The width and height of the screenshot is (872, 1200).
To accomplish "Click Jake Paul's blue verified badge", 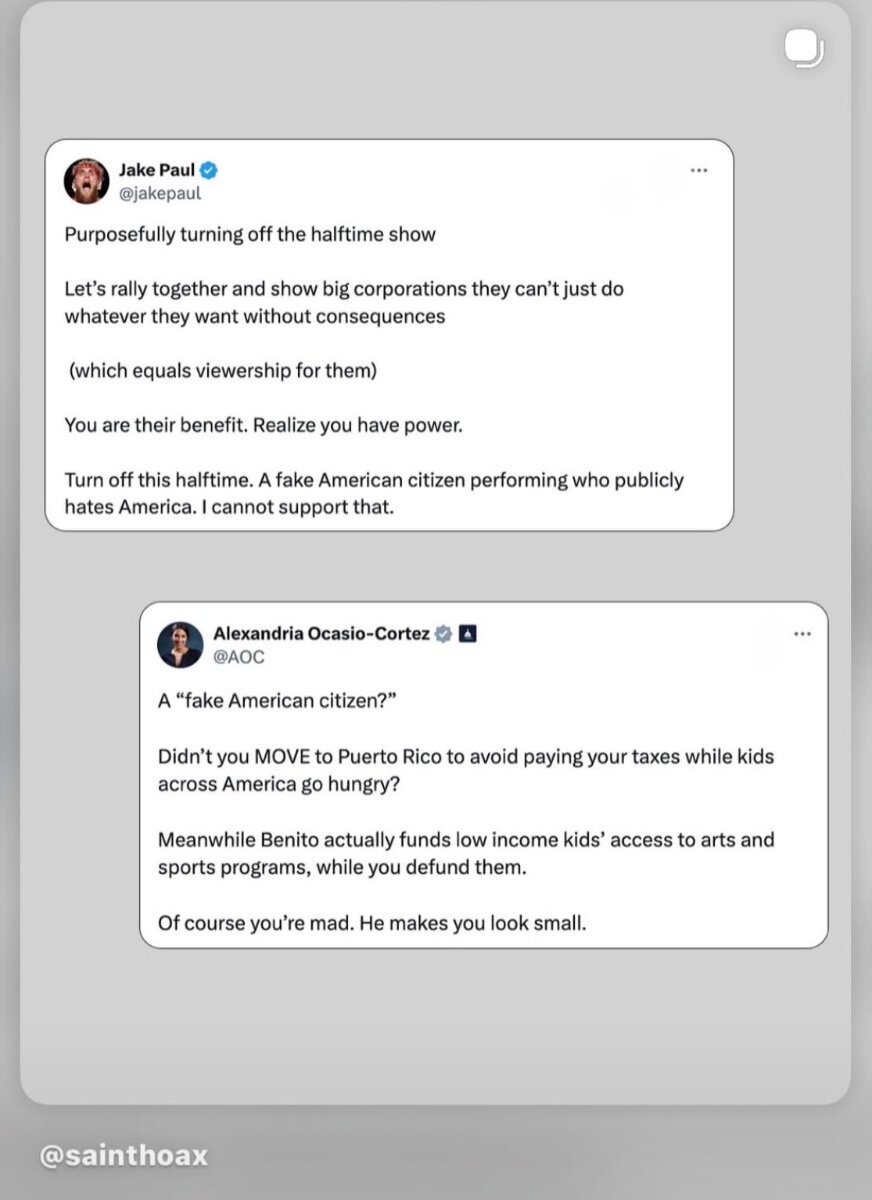I will pyautogui.click(x=210, y=169).
